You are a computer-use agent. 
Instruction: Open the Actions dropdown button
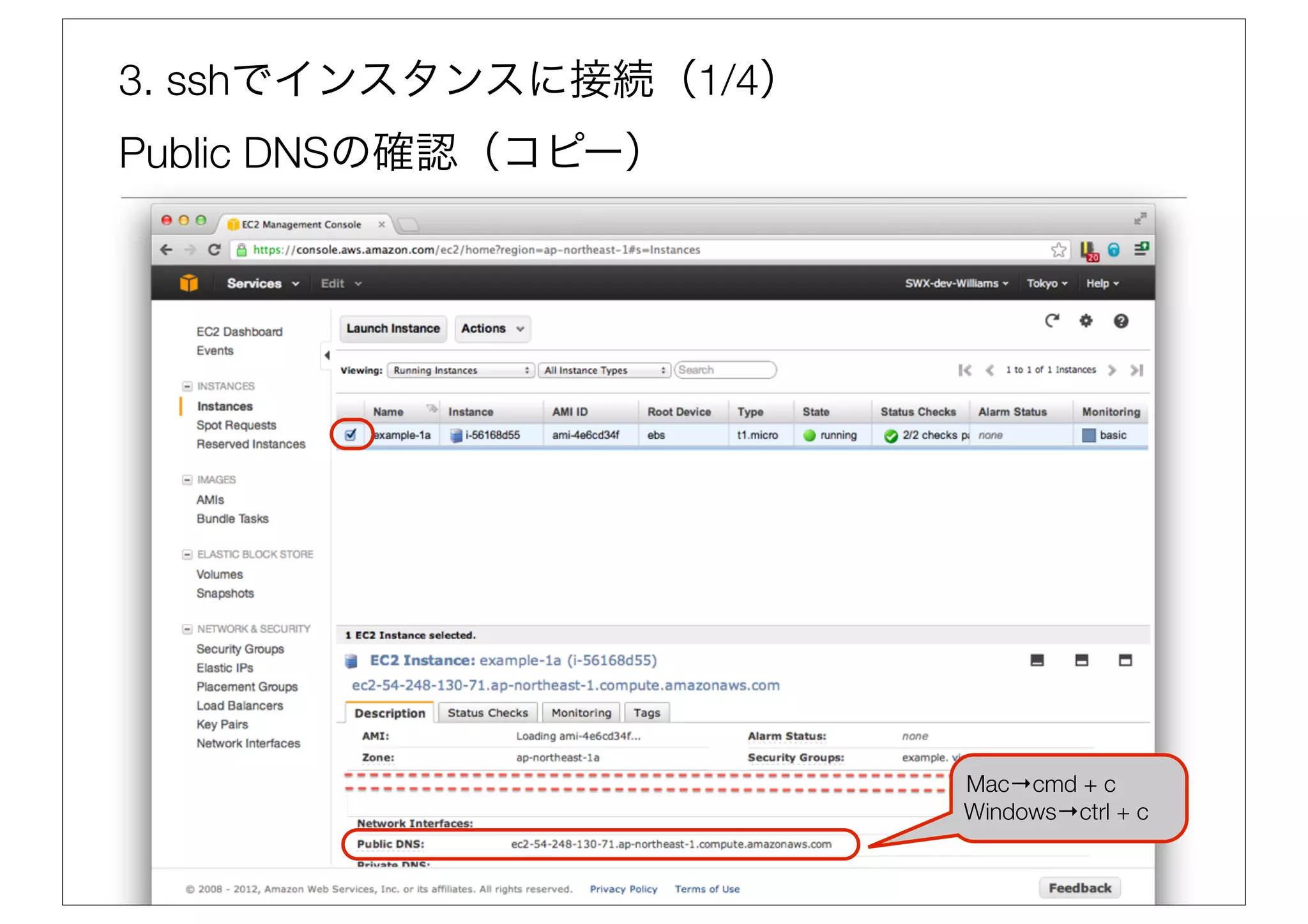(x=492, y=329)
